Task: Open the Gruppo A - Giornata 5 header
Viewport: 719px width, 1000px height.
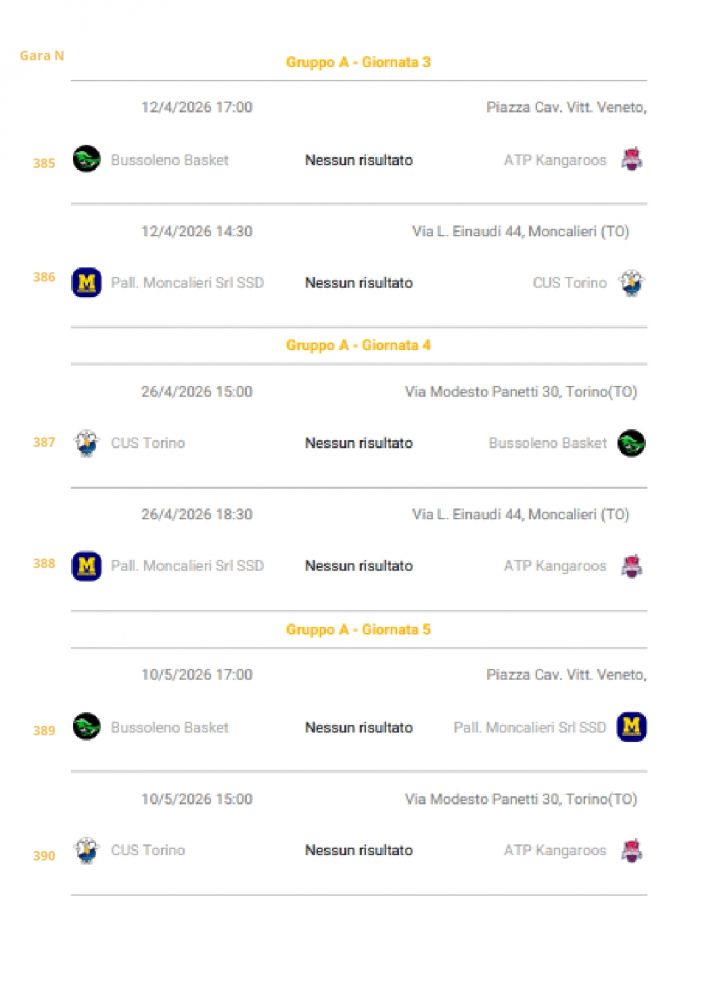Action: (358, 630)
